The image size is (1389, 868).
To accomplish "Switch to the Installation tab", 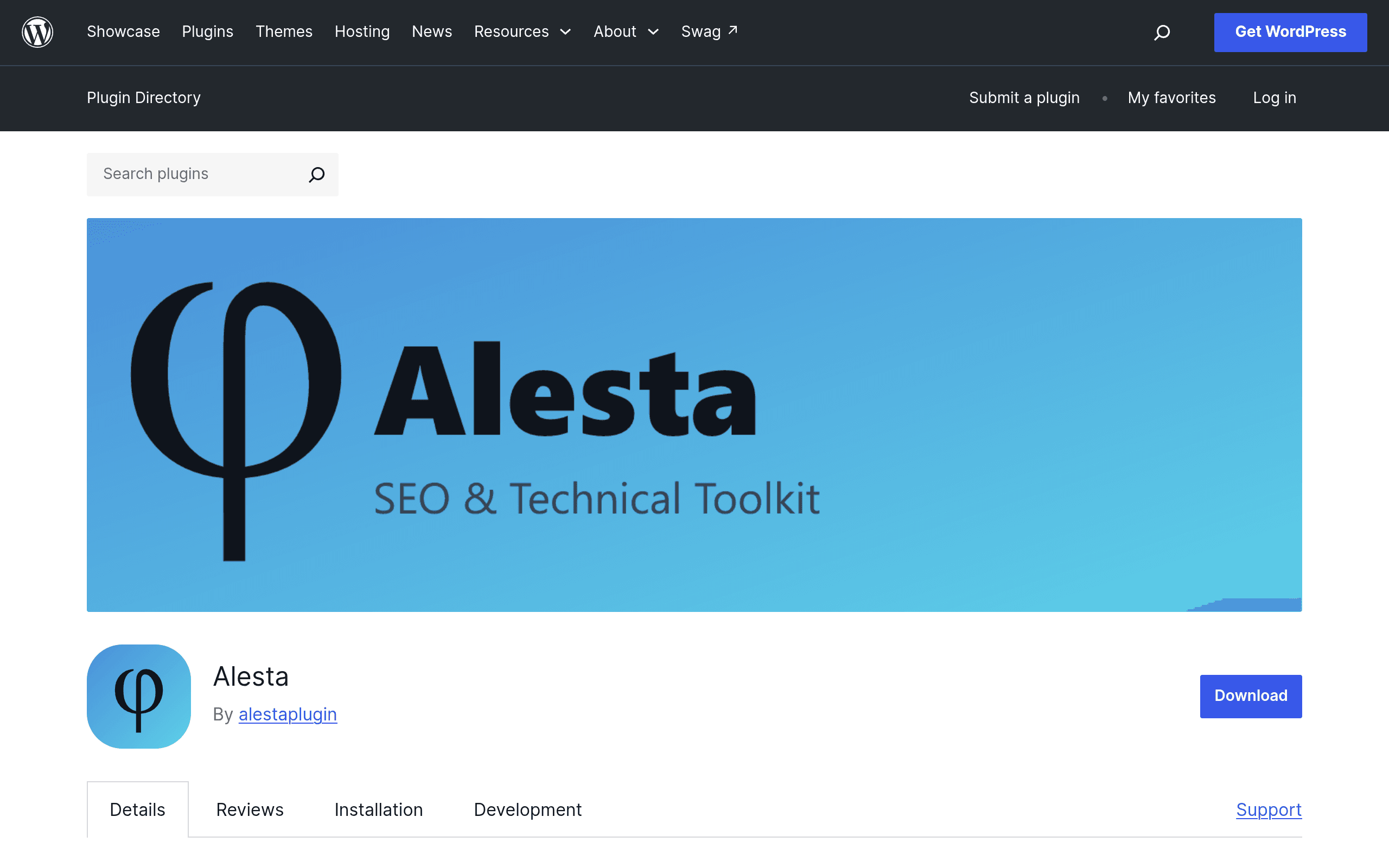I will coord(378,809).
